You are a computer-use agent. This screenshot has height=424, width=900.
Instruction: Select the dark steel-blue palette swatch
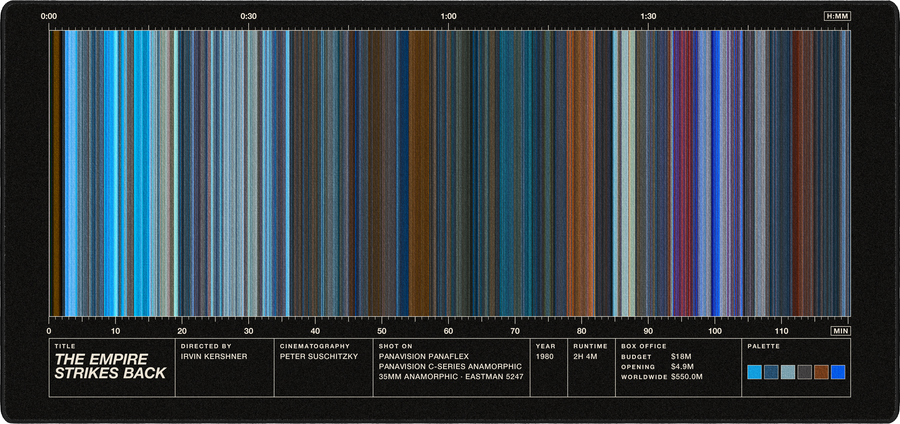771,372
